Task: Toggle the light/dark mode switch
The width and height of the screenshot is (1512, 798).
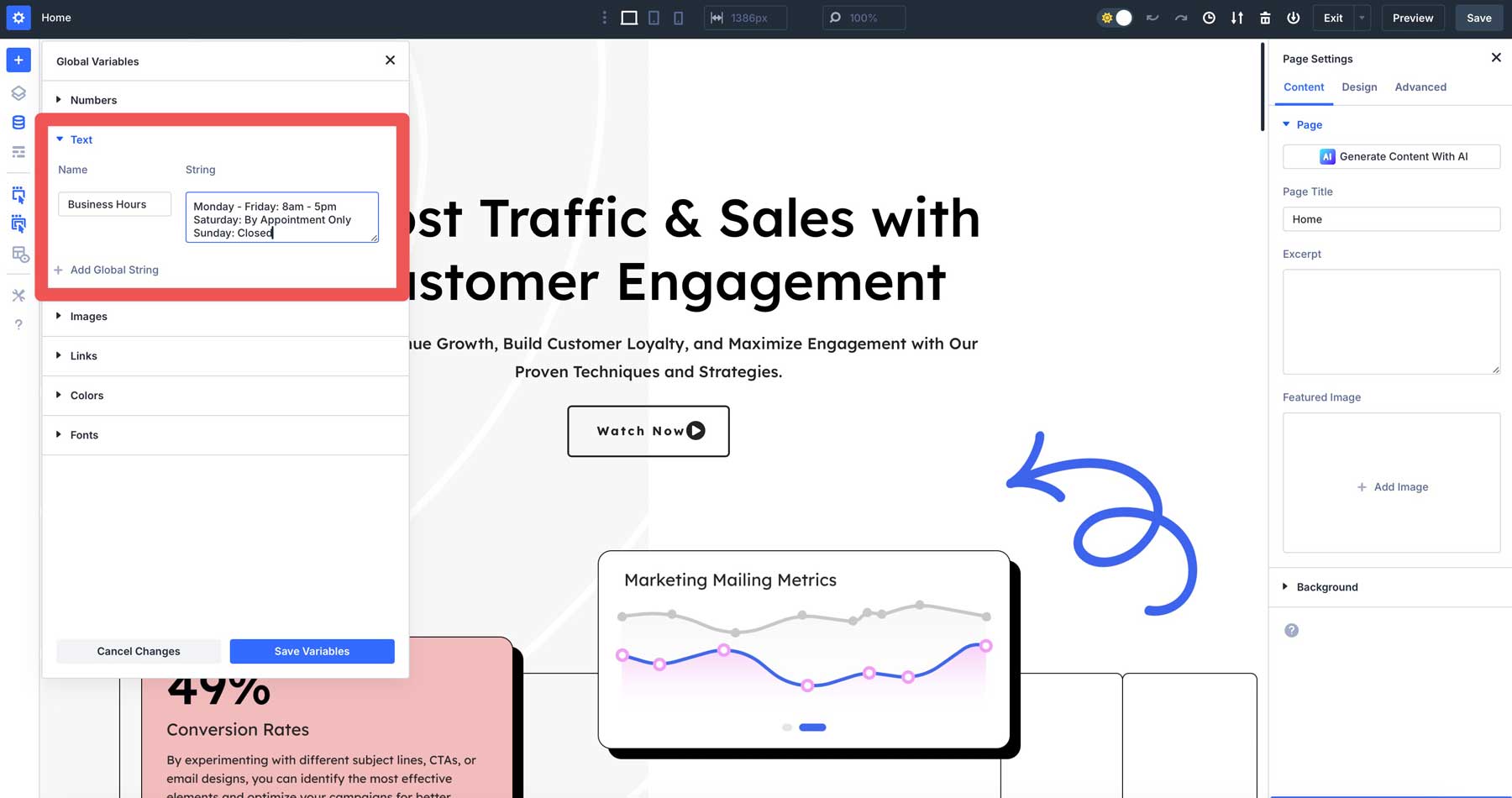Action: pos(1116,18)
